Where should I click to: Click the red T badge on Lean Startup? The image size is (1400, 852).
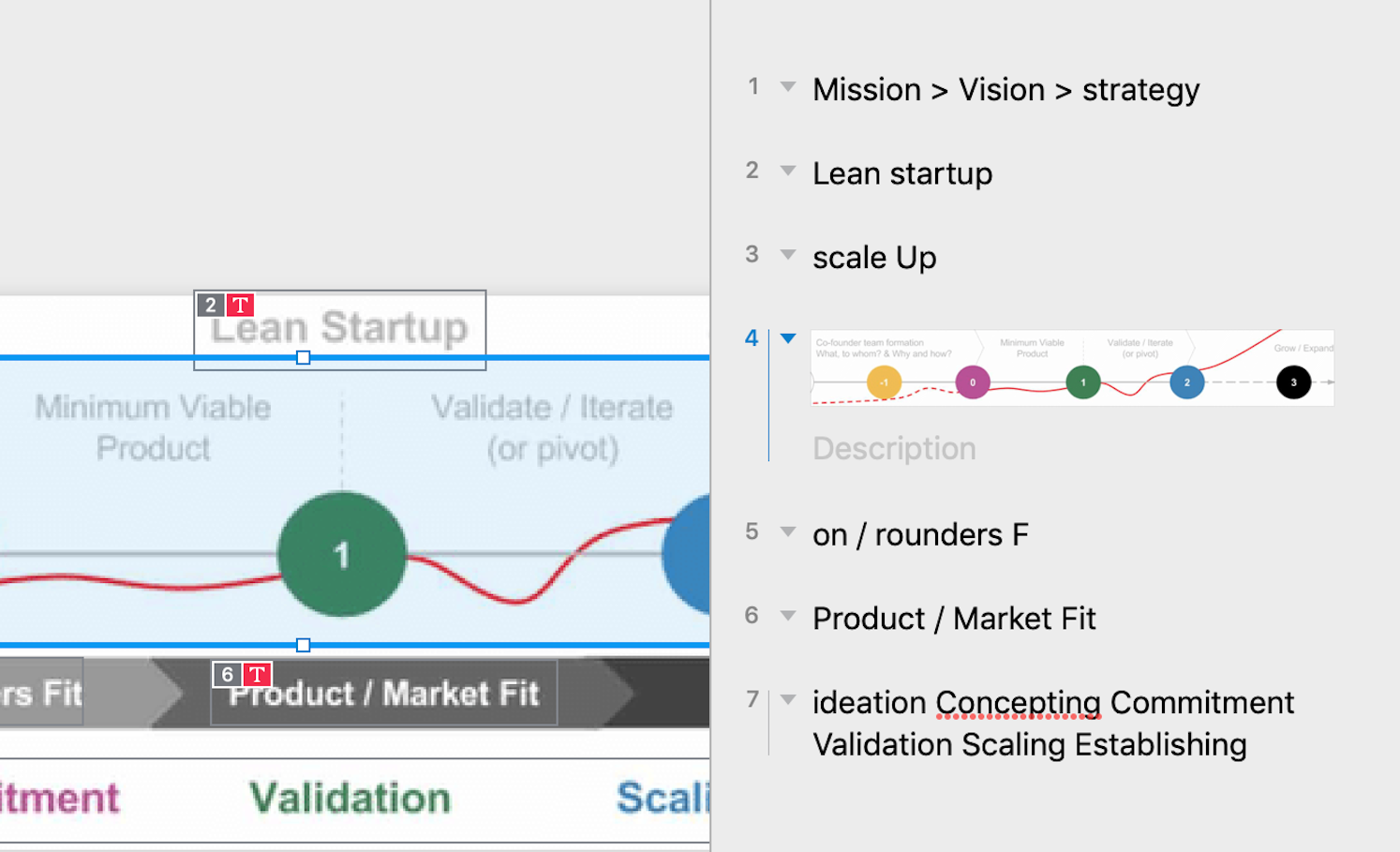click(241, 306)
